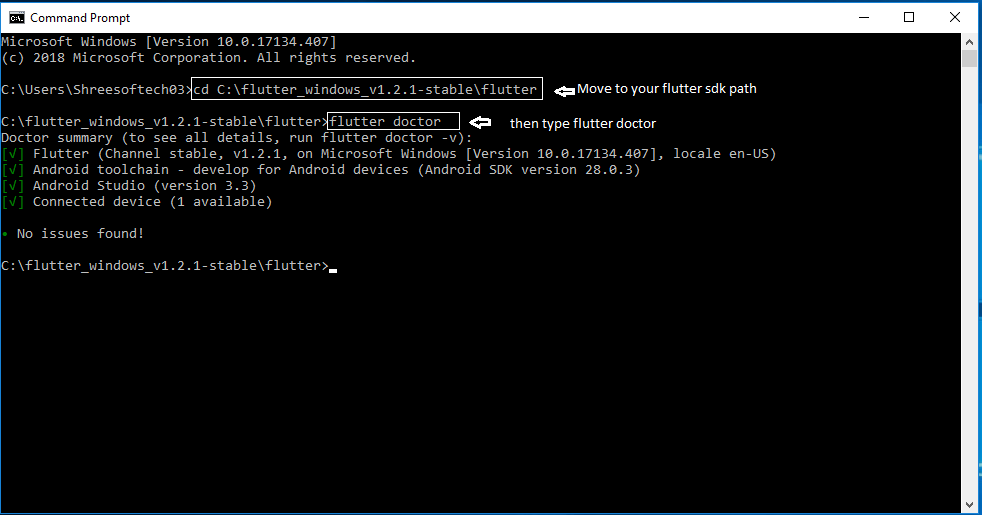Click the Command Prompt title text
The height and width of the screenshot is (515, 982).
[80, 18]
